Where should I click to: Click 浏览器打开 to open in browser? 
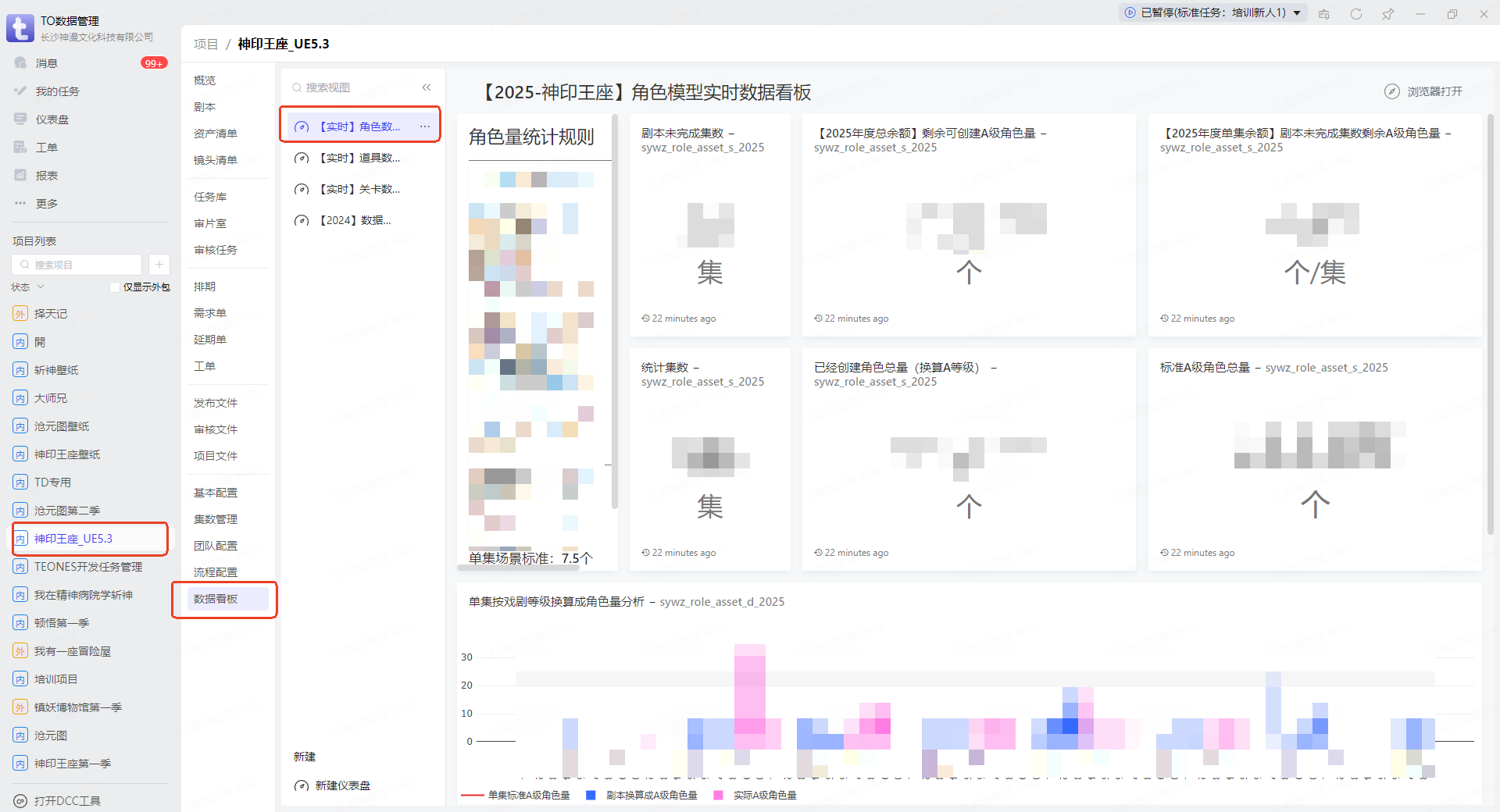1424,91
